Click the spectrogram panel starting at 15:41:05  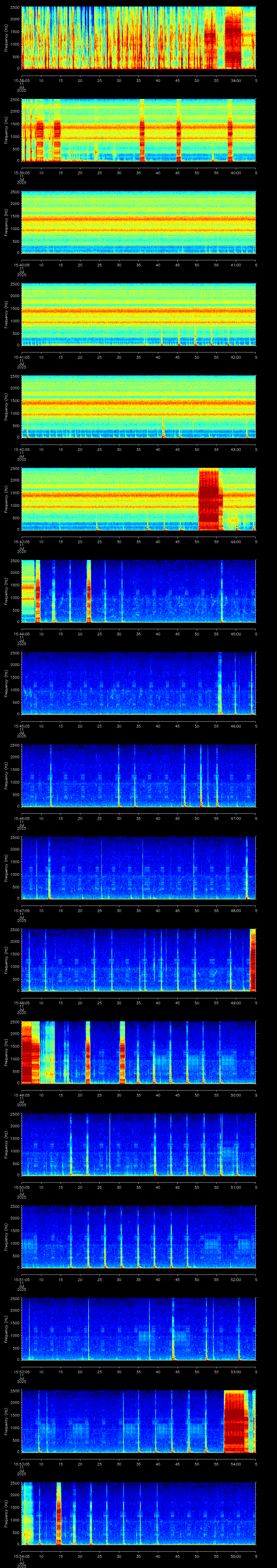139,315
